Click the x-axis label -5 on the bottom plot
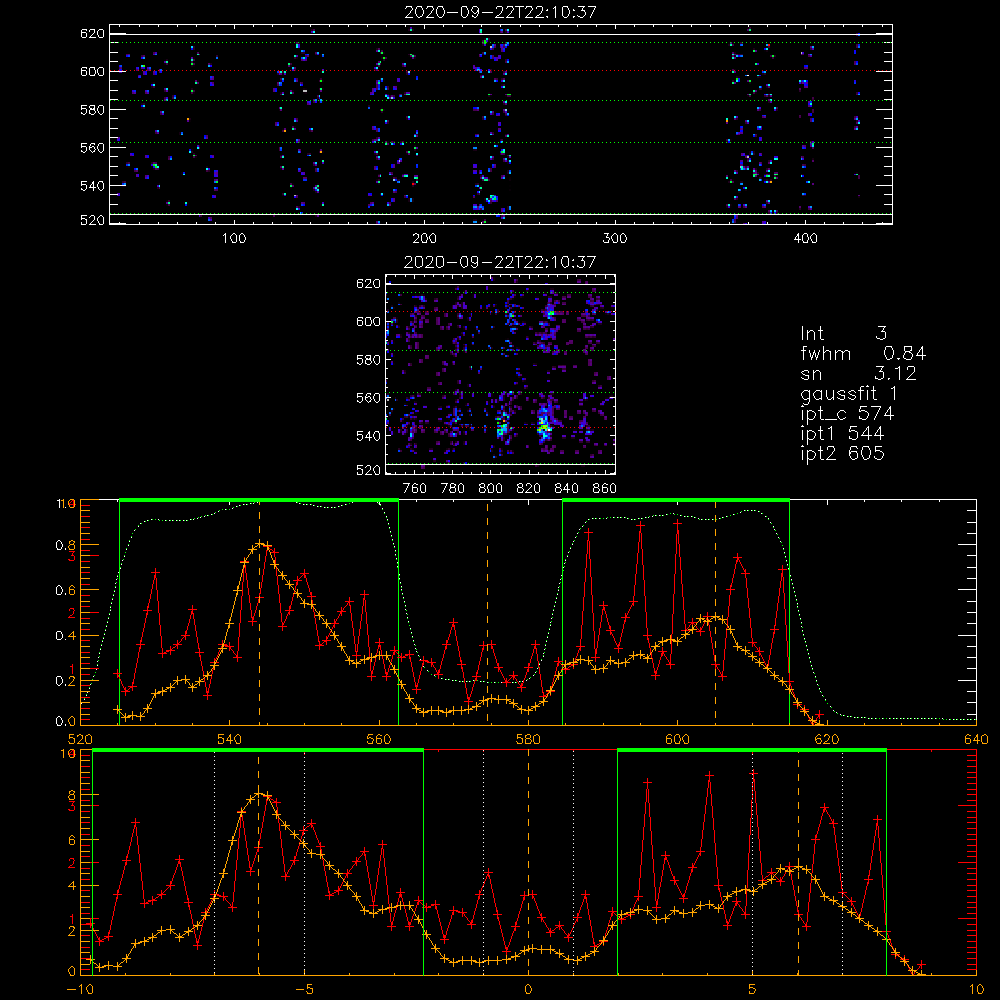 [304, 990]
